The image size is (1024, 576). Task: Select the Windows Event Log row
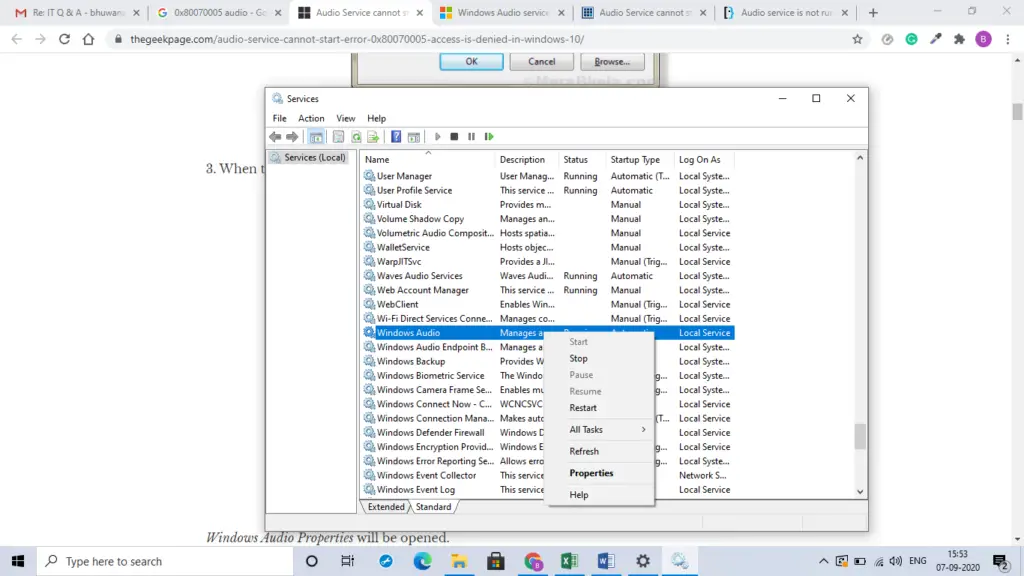453,490
